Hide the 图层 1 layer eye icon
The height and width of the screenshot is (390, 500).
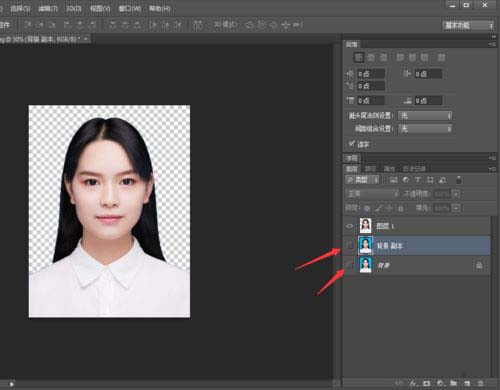[349, 226]
